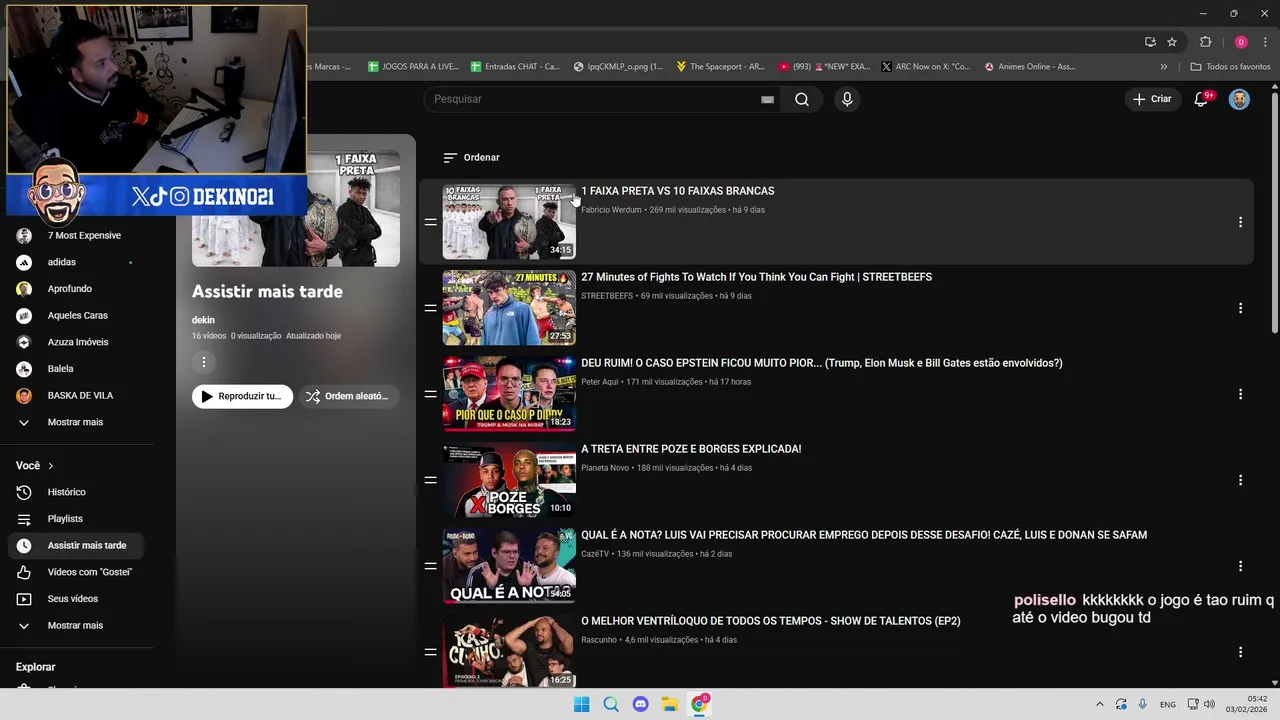Click the Criar button
Image resolution: width=1280 pixels, height=720 pixels.
[1152, 99]
